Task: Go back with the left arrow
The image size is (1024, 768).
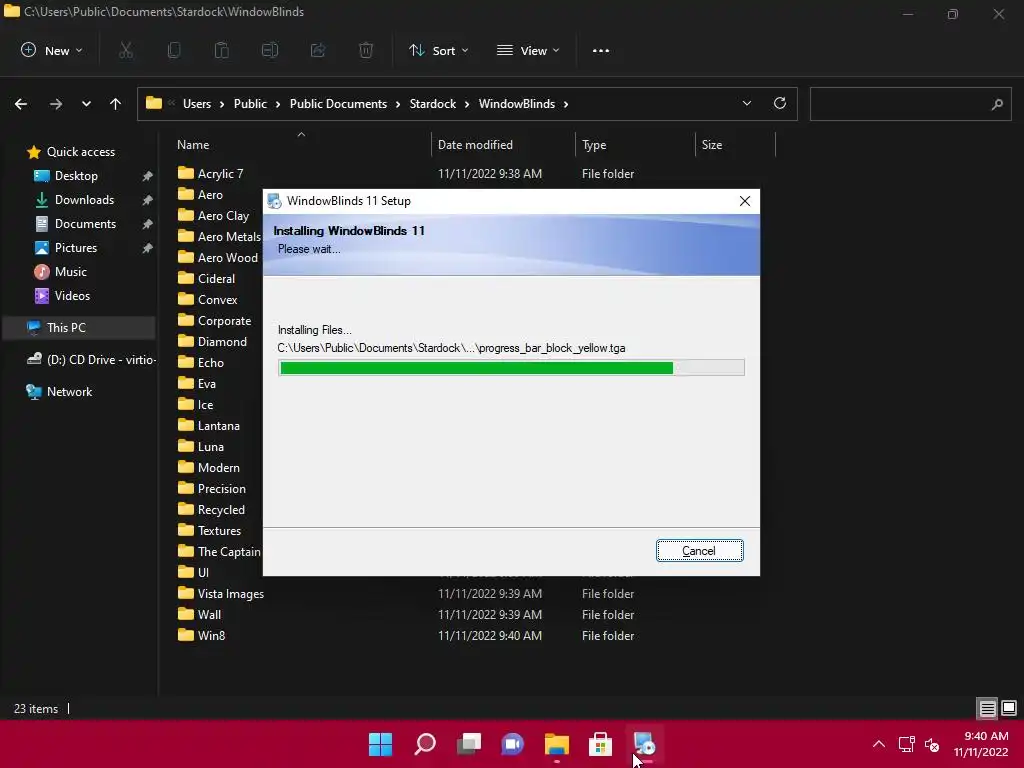Action: point(21,104)
